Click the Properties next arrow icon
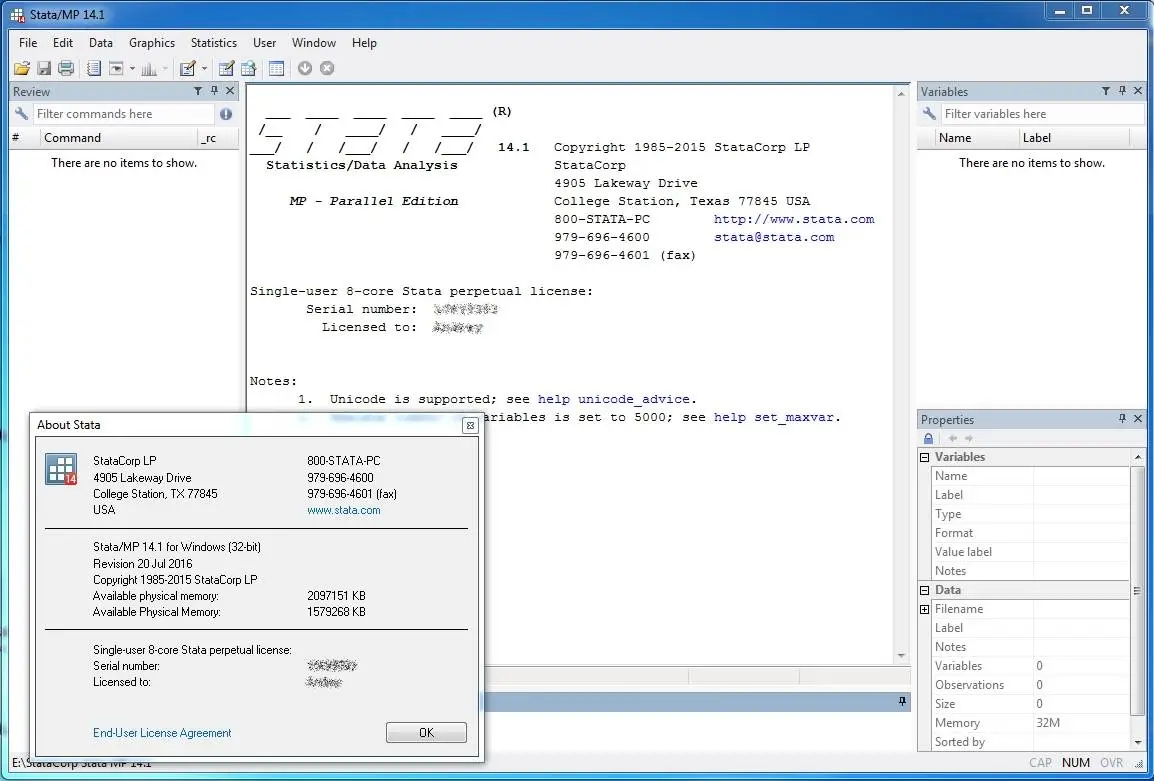 pyautogui.click(x=969, y=439)
